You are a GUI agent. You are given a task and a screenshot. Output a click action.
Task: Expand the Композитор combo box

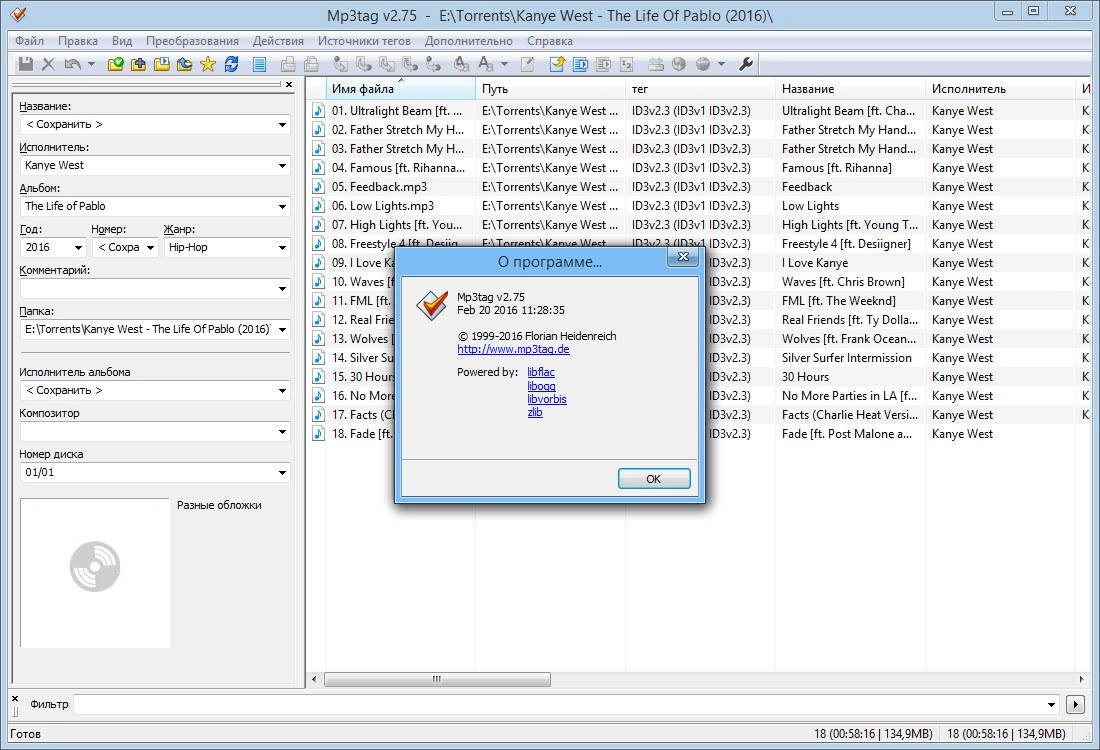point(282,431)
